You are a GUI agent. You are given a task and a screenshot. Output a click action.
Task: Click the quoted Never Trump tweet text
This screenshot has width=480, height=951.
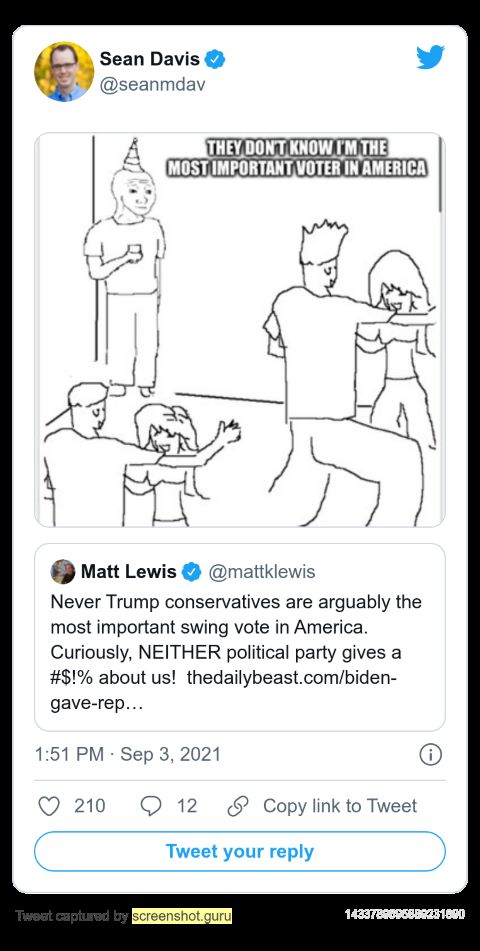pyautogui.click(x=236, y=654)
